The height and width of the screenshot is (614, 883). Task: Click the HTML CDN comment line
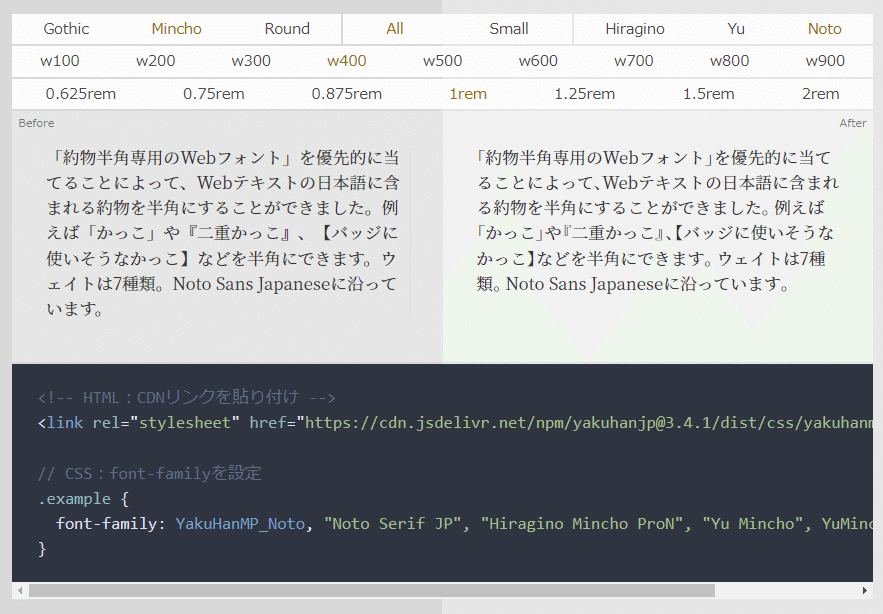tap(186, 397)
